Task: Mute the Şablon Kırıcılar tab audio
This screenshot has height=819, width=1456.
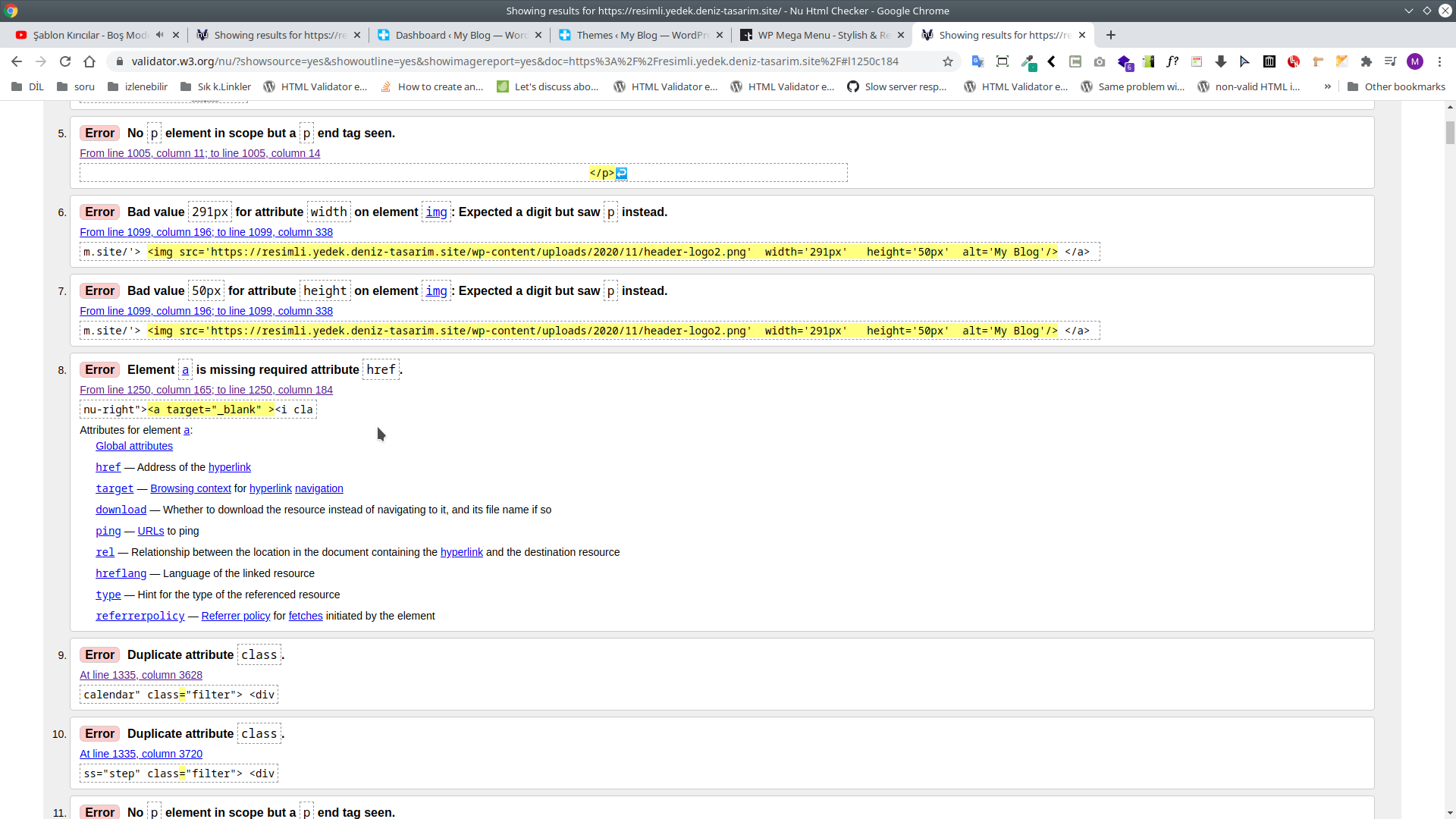Action: tap(159, 35)
